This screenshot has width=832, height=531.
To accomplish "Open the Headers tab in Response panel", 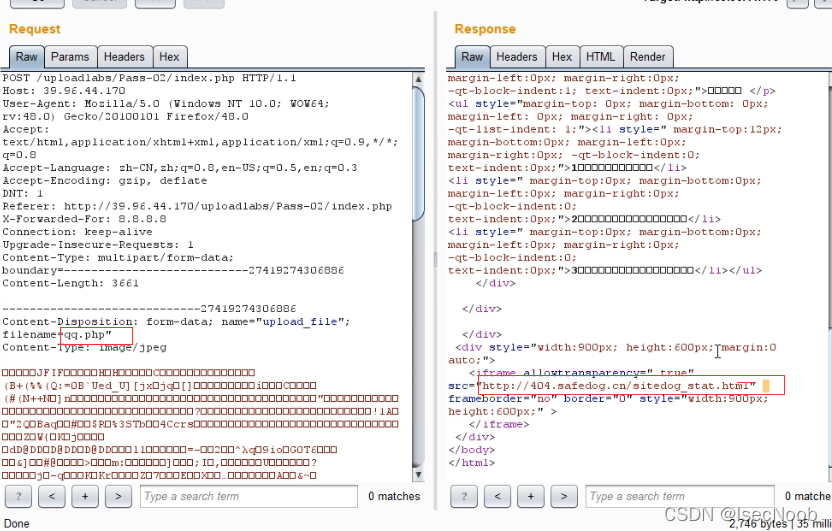I will pyautogui.click(x=517, y=57).
